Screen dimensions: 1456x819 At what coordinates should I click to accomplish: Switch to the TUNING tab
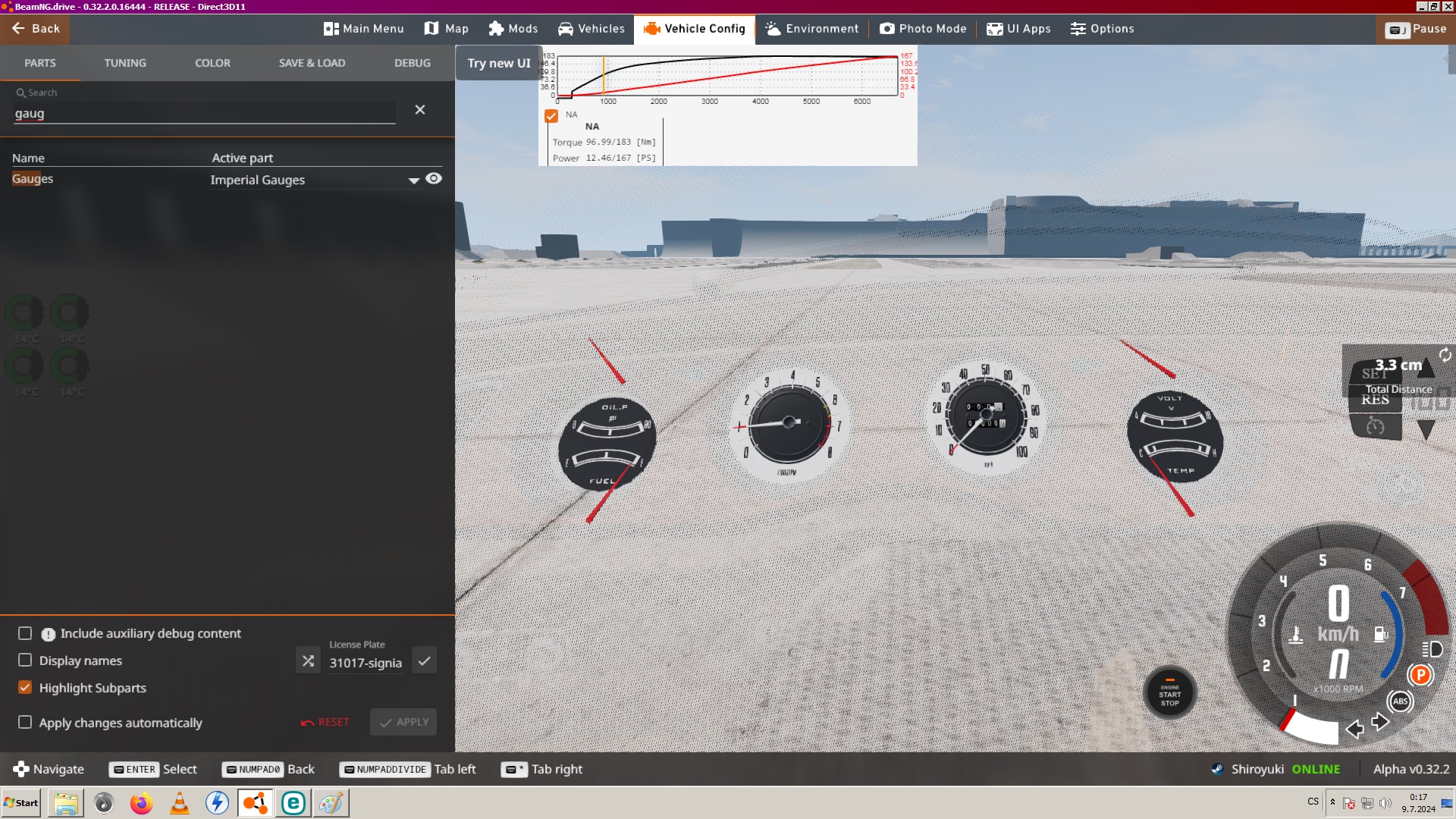pyautogui.click(x=125, y=63)
